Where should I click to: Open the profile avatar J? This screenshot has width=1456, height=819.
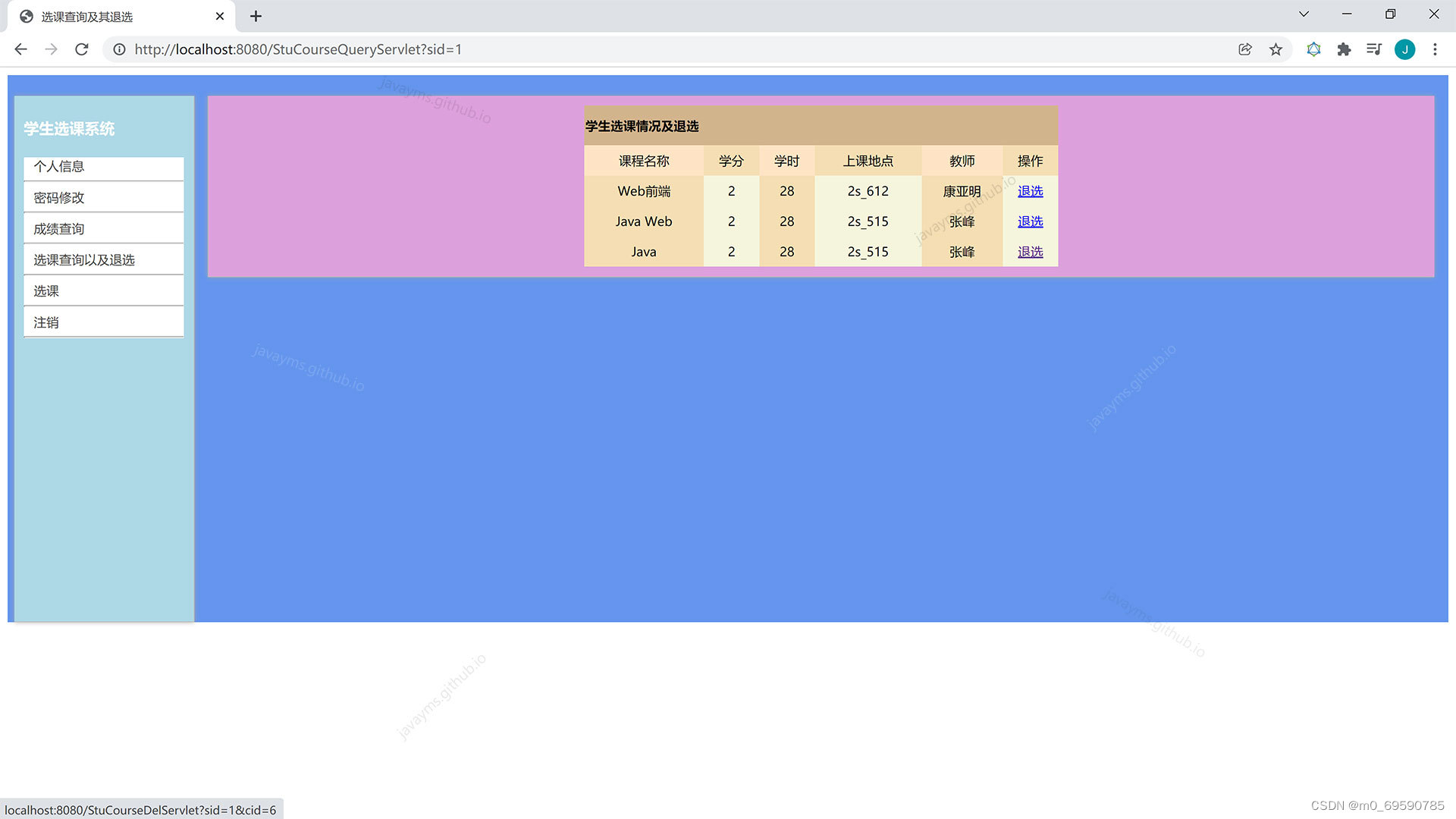[x=1404, y=49]
